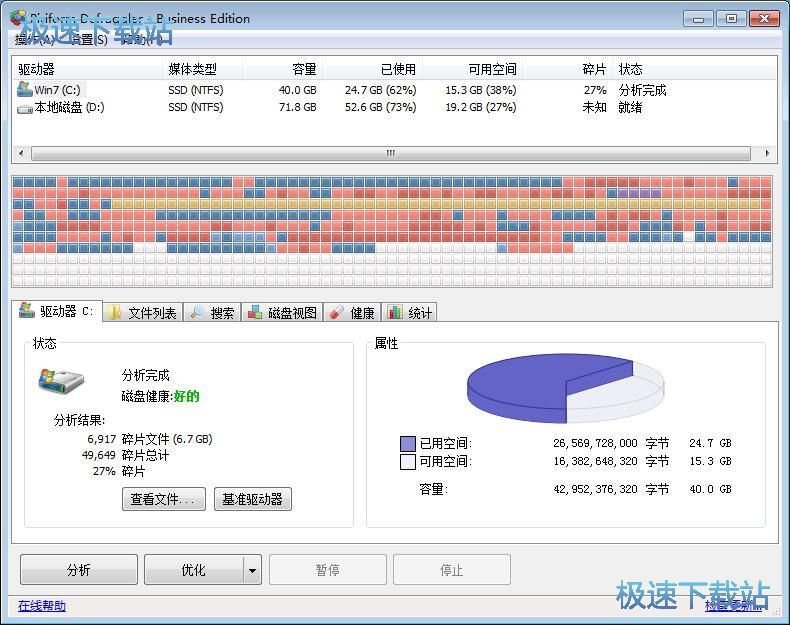Click the green 好的 disk health text
Image resolution: width=790 pixels, height=625 pixels.
[186, 396]
